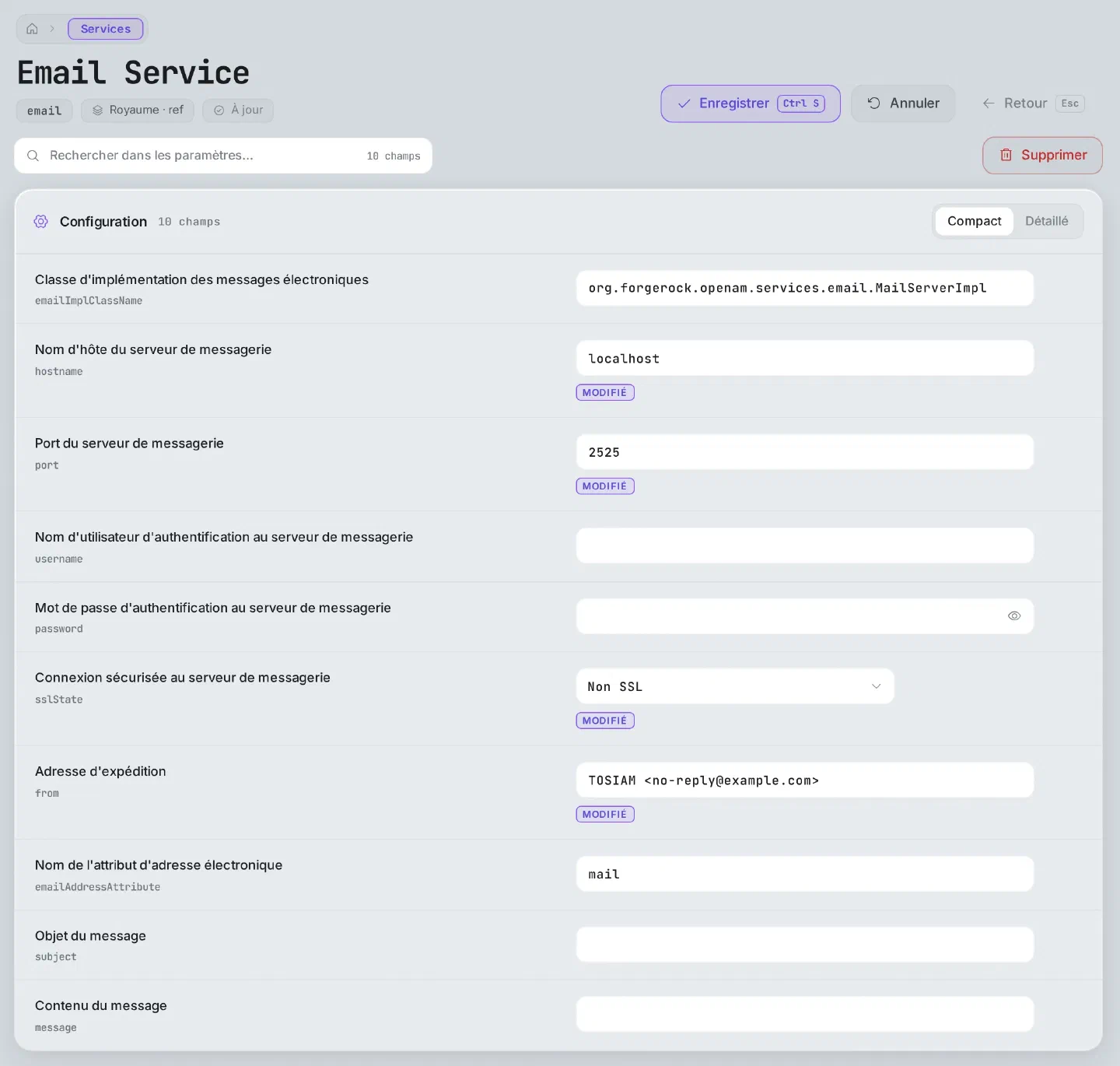Screen dimensions: 1120x1066
Task: Click the Email Service page title
Action: click(133, 72)
